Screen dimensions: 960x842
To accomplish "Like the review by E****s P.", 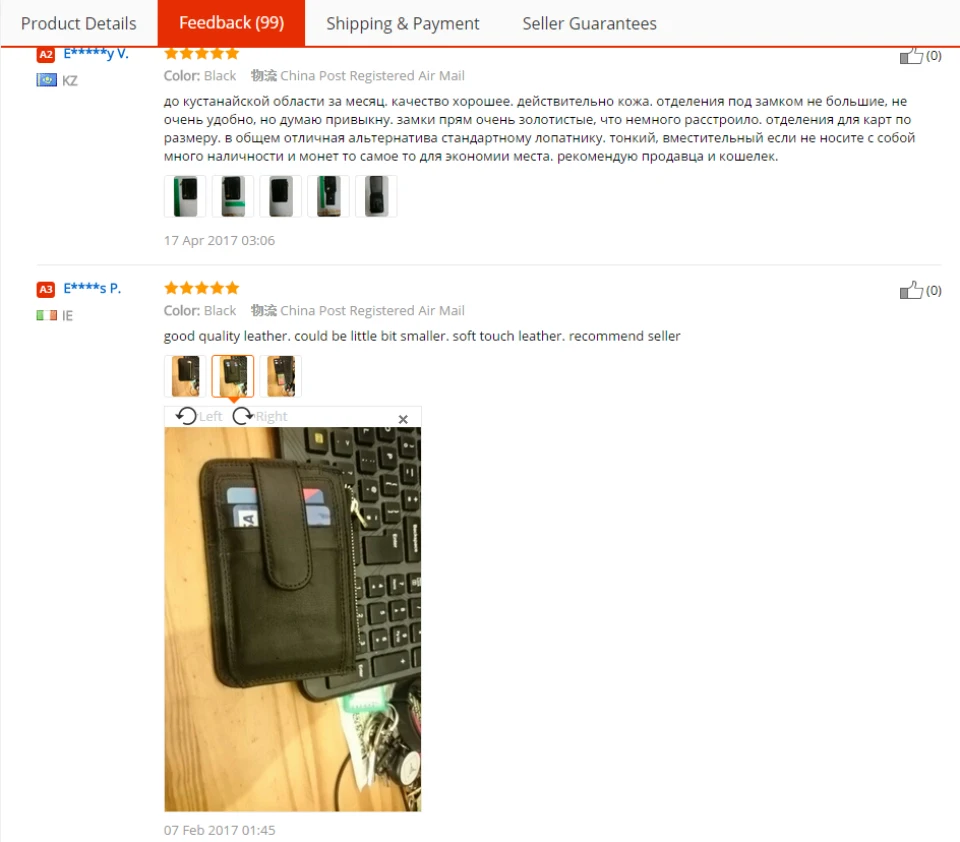I will click(x=911, y=290).
